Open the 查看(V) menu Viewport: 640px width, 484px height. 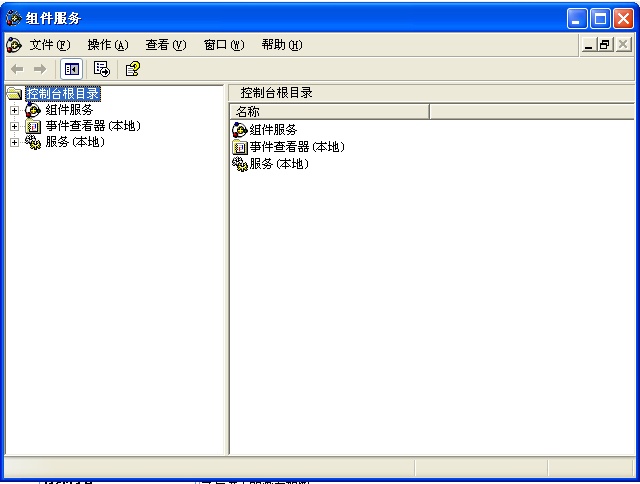coord(166,44)
